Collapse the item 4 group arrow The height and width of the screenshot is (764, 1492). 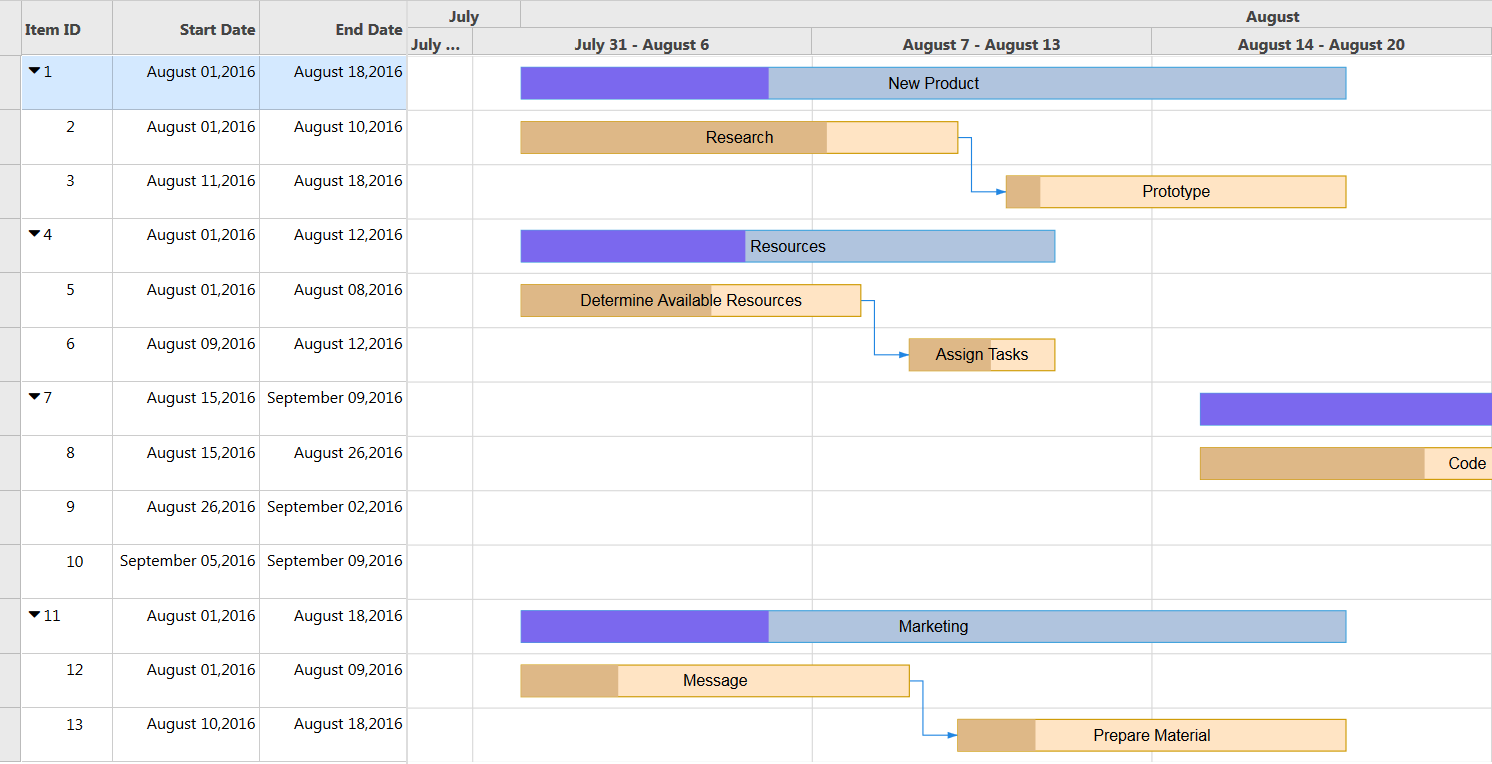pos(34,234)
